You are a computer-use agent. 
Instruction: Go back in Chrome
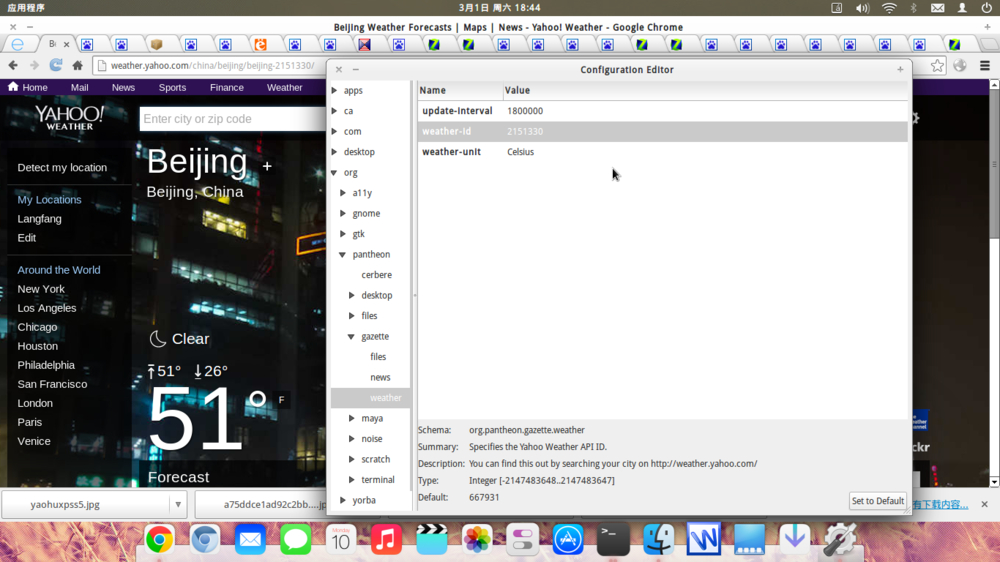click(x=13, y=65)
